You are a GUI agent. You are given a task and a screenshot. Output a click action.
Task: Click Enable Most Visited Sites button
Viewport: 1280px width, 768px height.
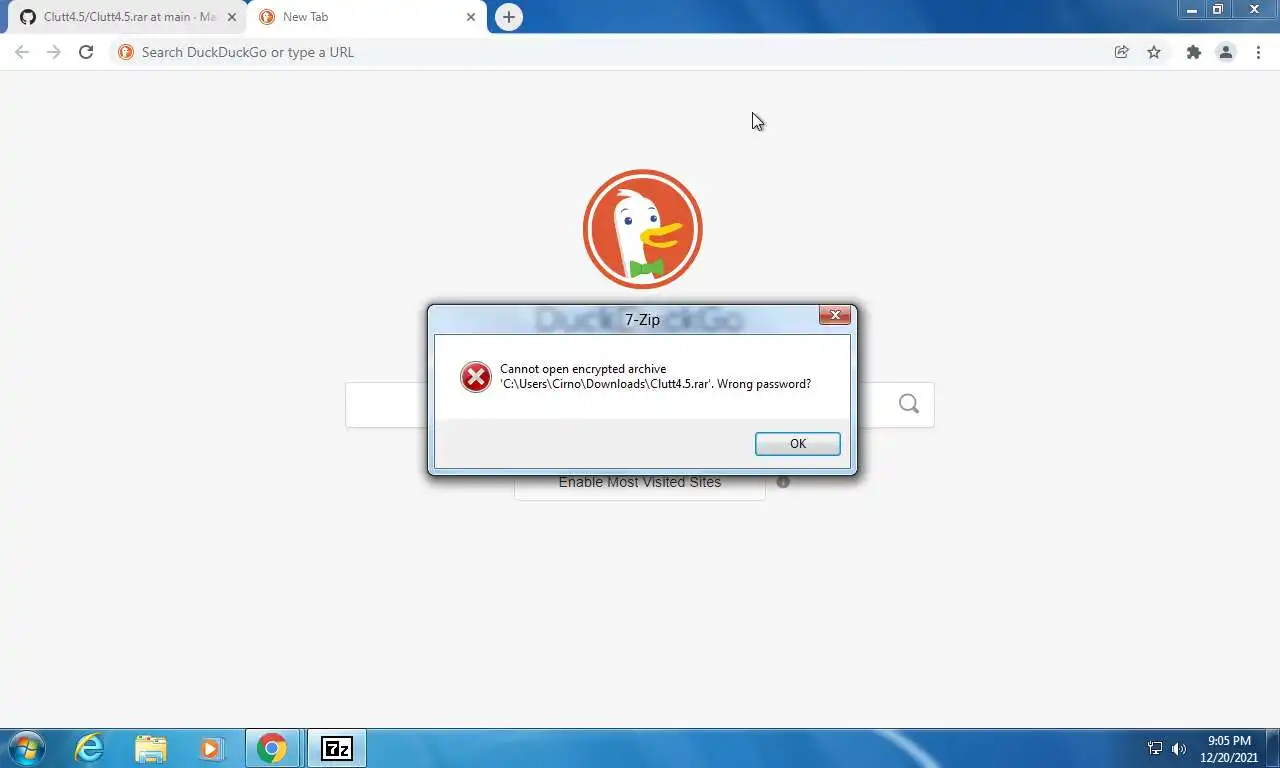(x=640, y=482)
